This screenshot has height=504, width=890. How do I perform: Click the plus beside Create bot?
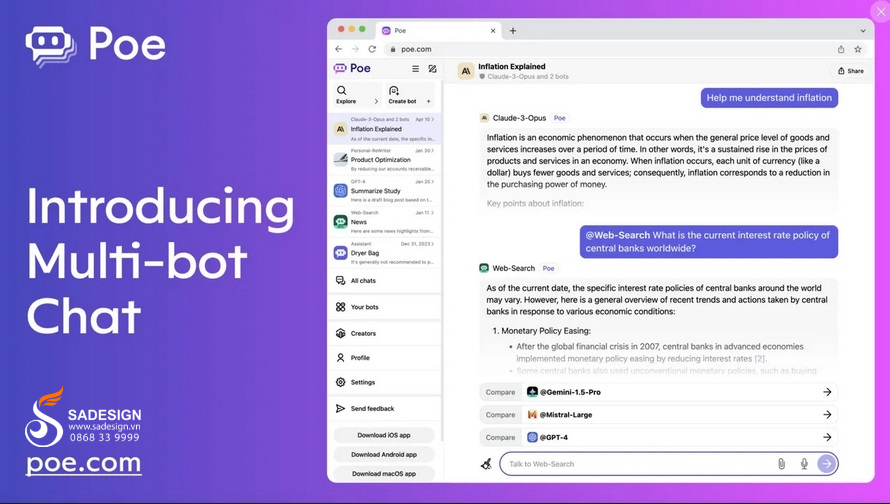429,102
